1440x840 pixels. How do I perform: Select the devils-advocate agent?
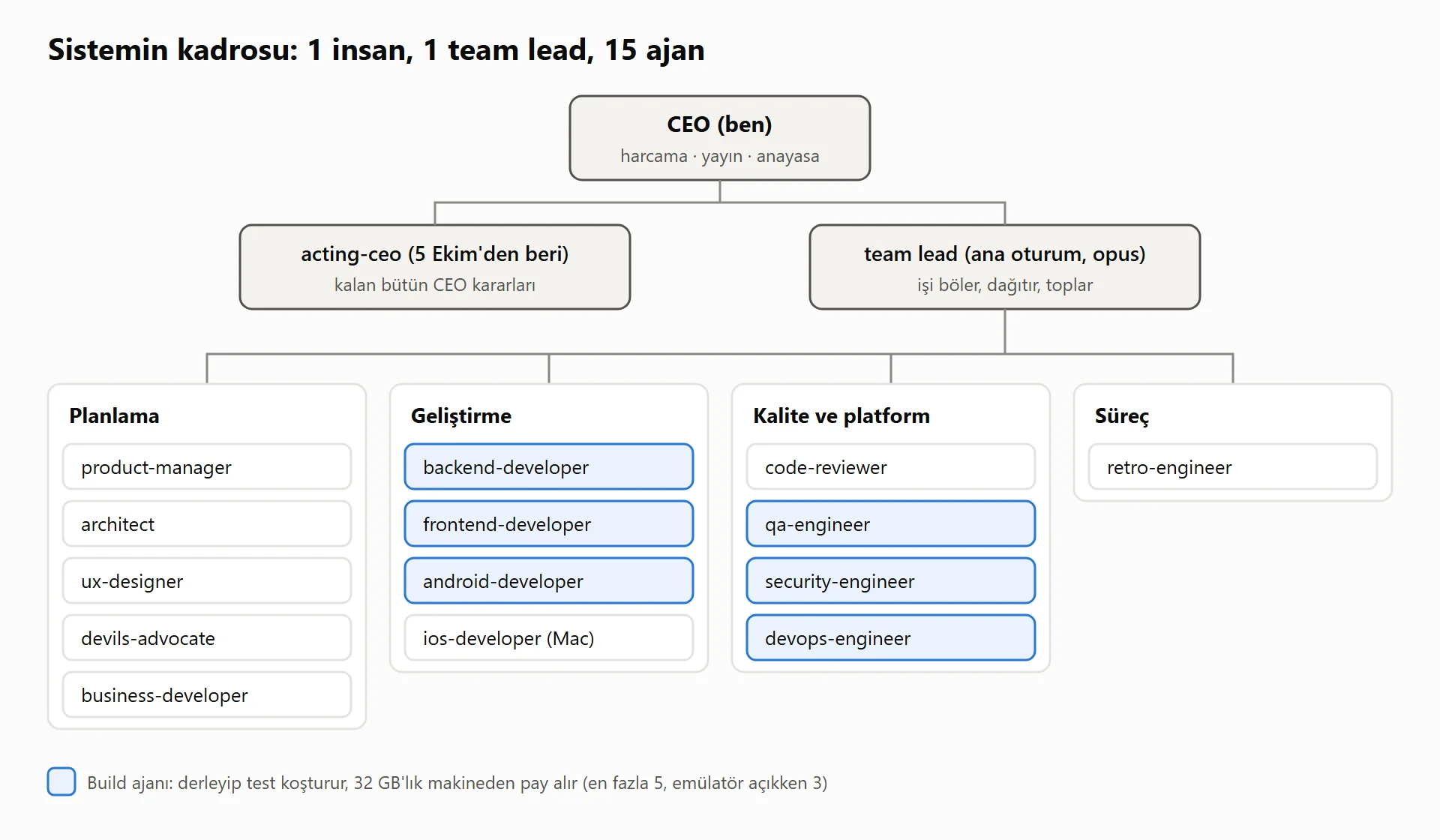207,637
